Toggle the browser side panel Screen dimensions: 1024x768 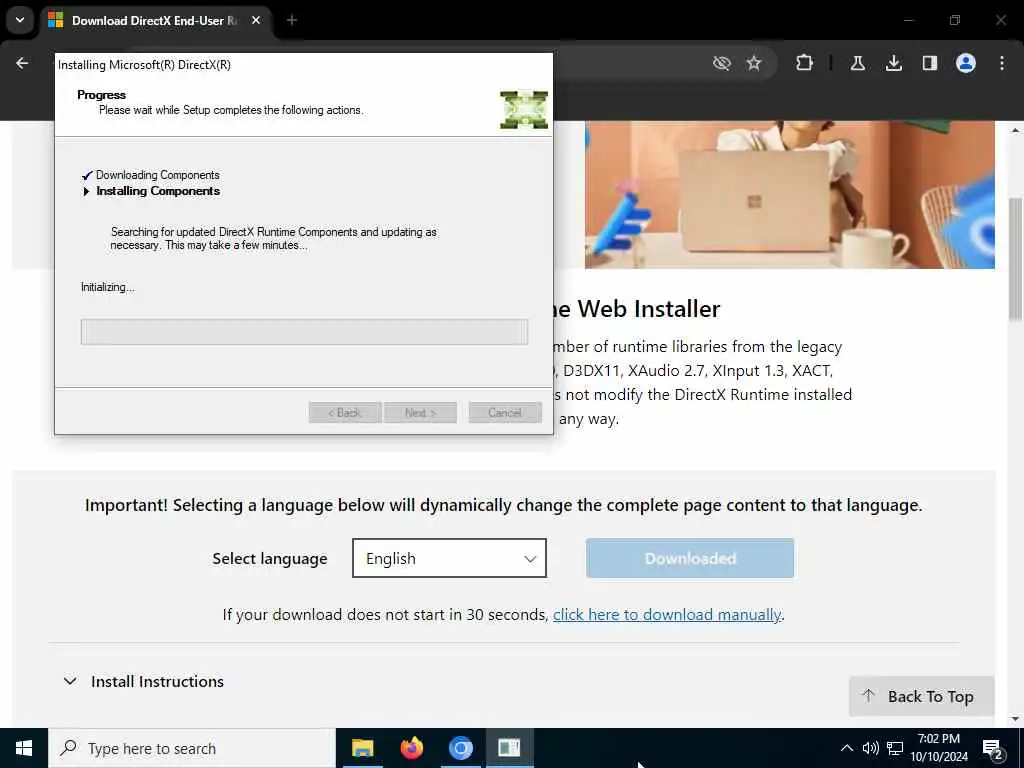pyautogui.click(x=929, y=63)
